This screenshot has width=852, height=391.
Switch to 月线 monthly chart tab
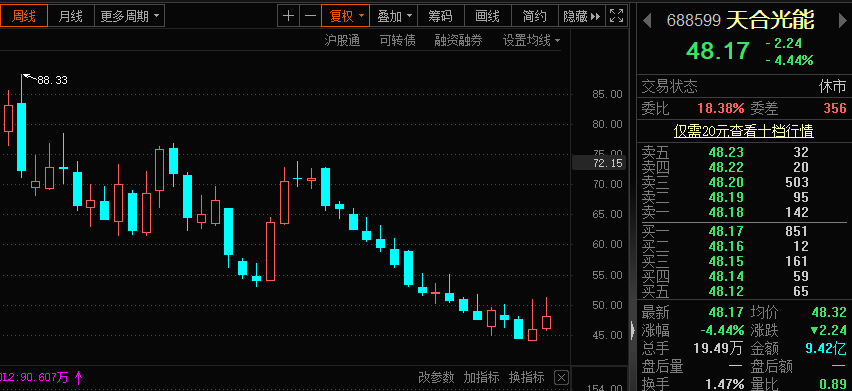[x=71, y=16]
